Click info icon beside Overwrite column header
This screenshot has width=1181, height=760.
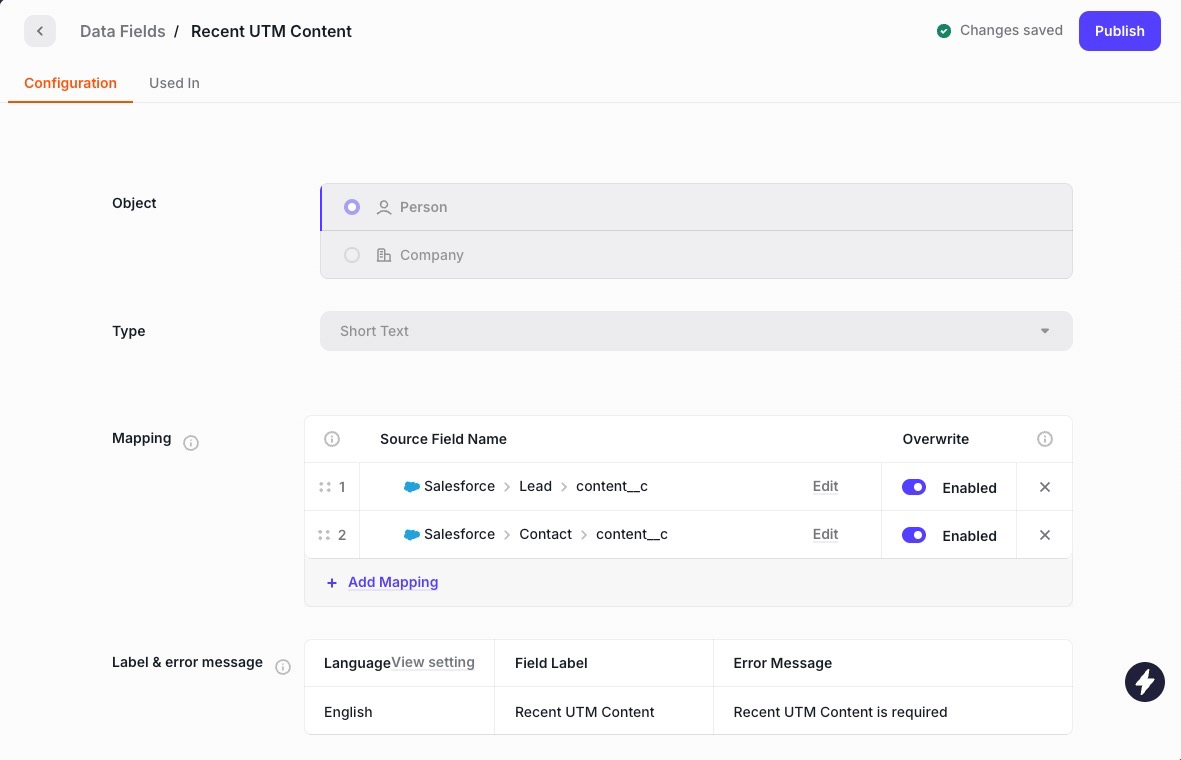click(1045, 439)
